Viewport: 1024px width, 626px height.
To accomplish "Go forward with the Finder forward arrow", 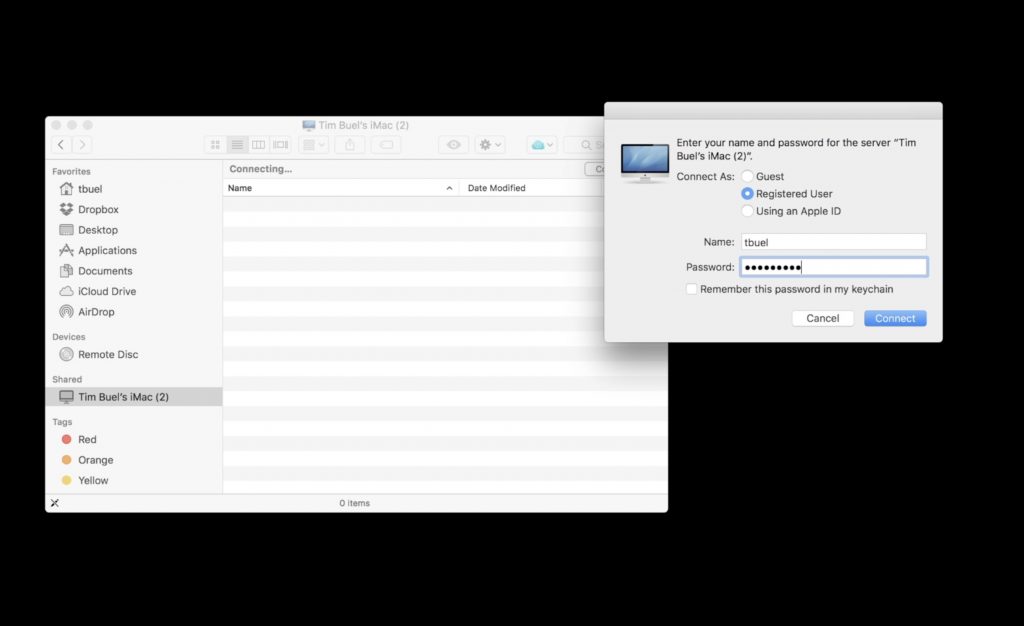I will [x=82, y=144].
